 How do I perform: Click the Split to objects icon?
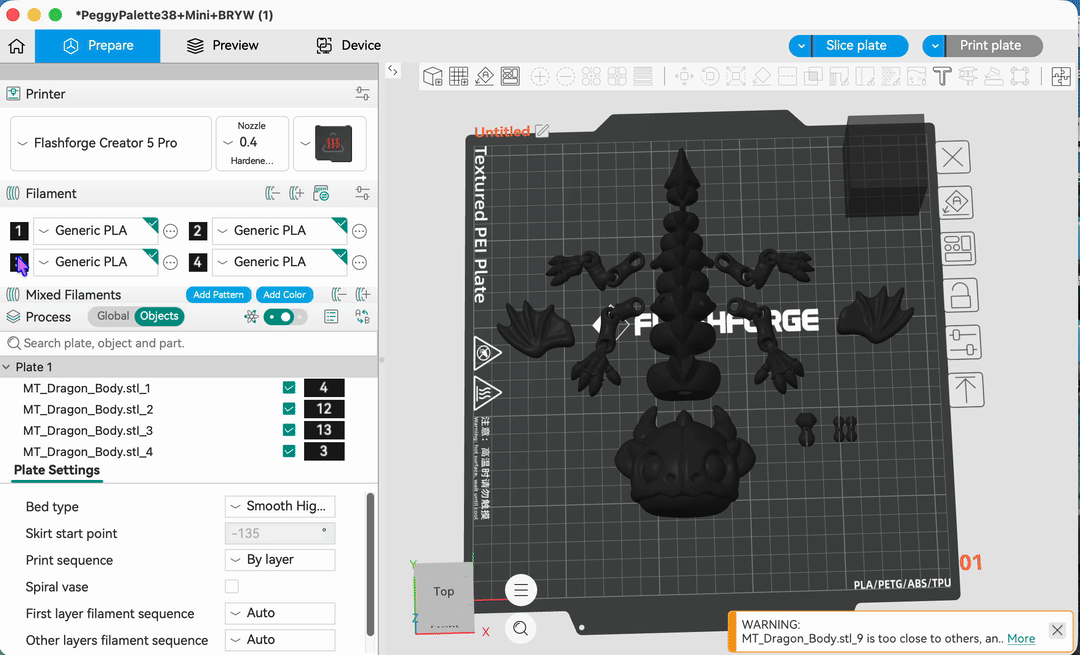[x=591, y=76]
